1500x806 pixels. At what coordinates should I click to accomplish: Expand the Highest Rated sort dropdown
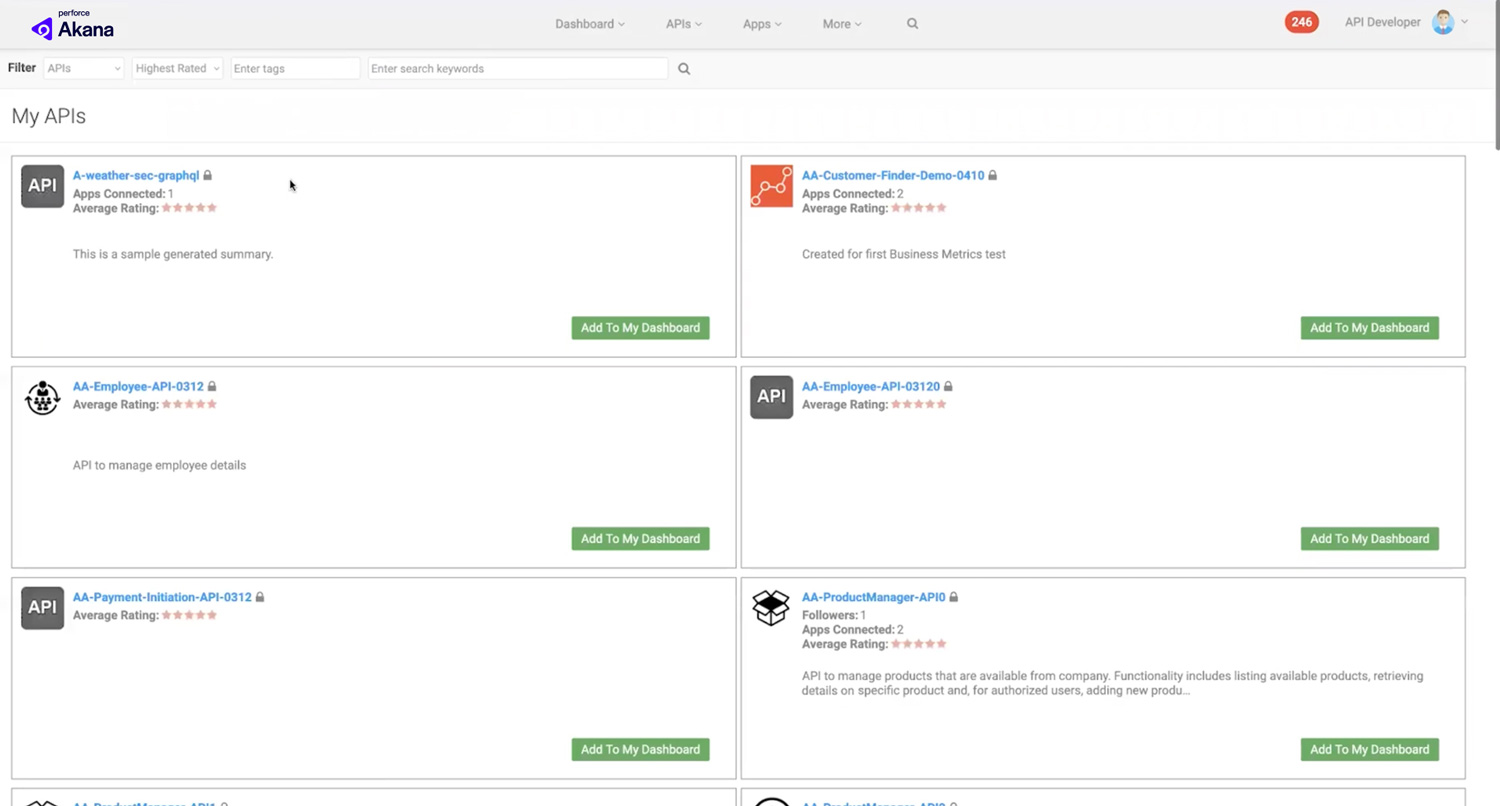tap(176, 68)
